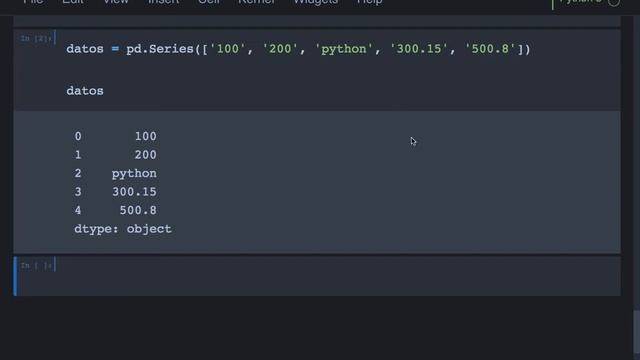Click the In [2] cell prompt

(x=36, y=38)
